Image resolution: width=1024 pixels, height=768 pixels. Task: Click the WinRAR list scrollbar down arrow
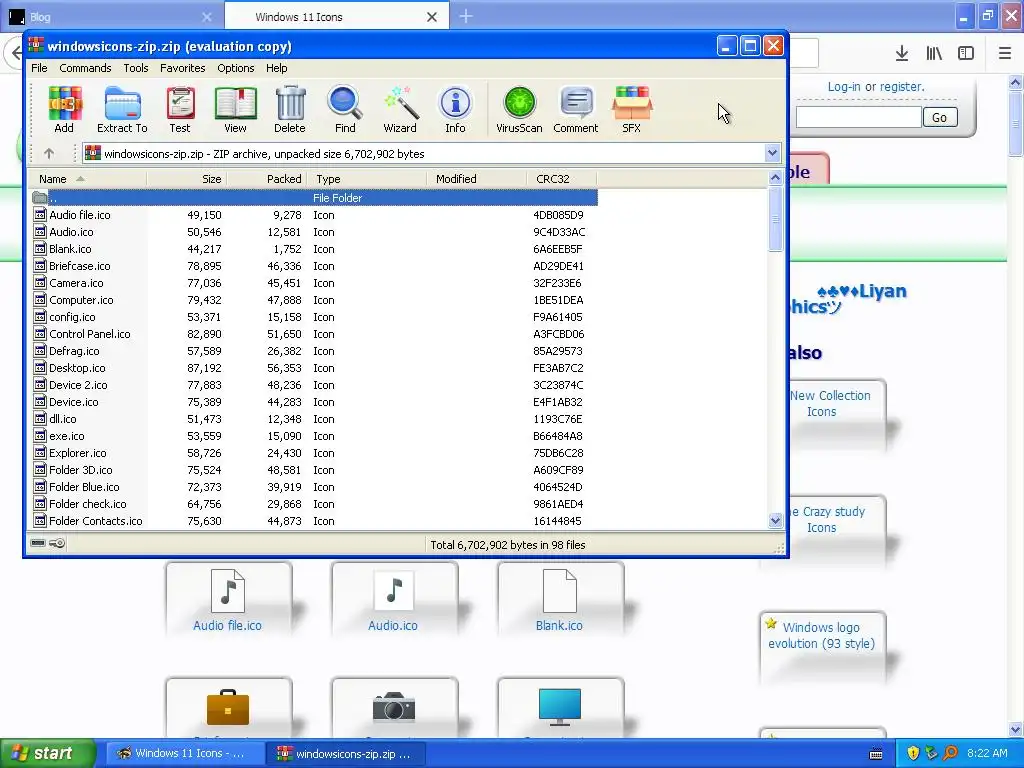point(775,520)
